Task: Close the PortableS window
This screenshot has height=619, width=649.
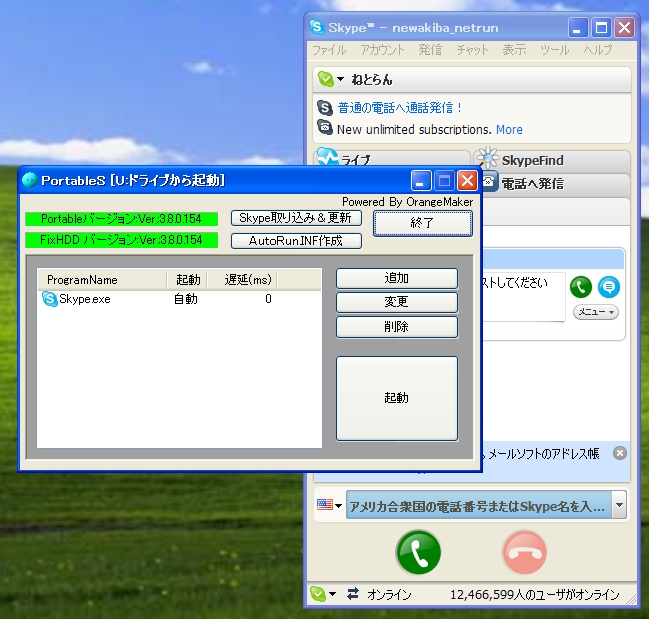Action: coord(467,181)
